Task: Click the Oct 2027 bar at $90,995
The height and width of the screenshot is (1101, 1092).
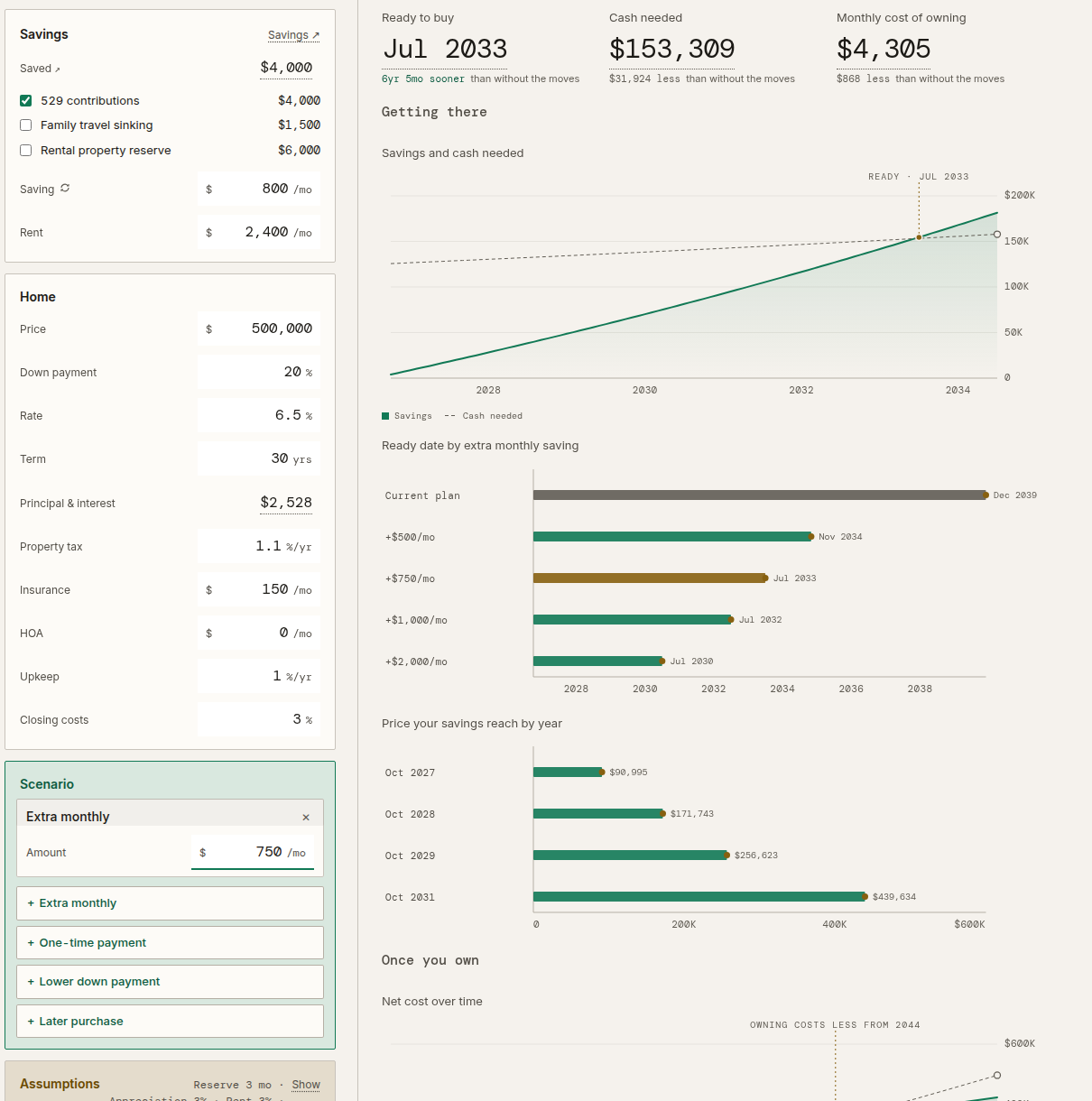Action: [568, 773]
